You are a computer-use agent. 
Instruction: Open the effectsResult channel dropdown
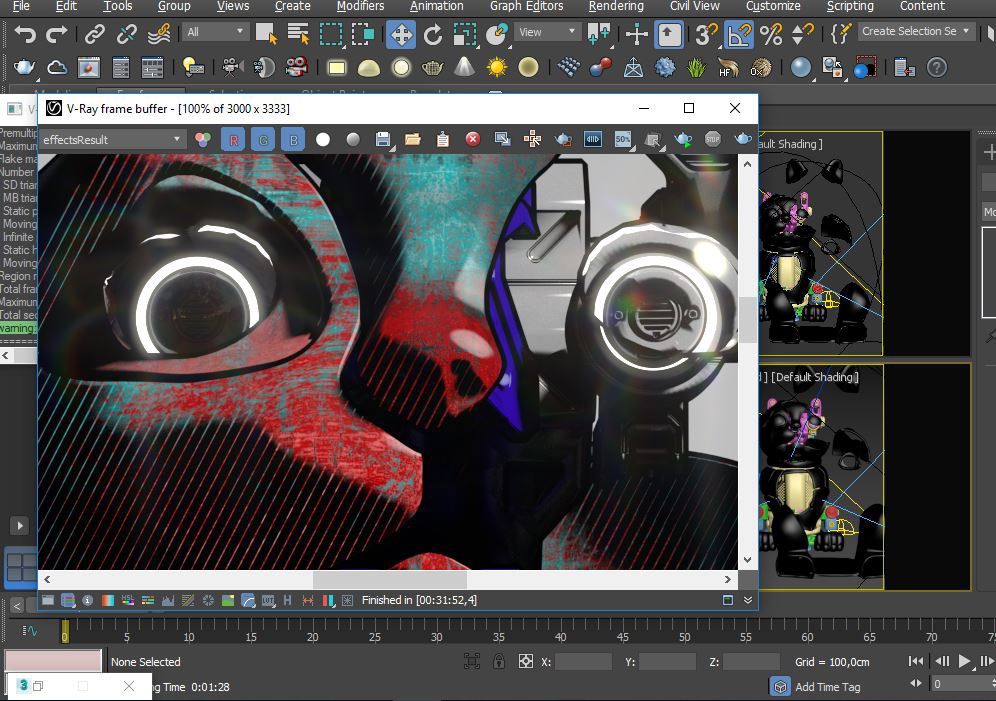click(x=111, y=140)
